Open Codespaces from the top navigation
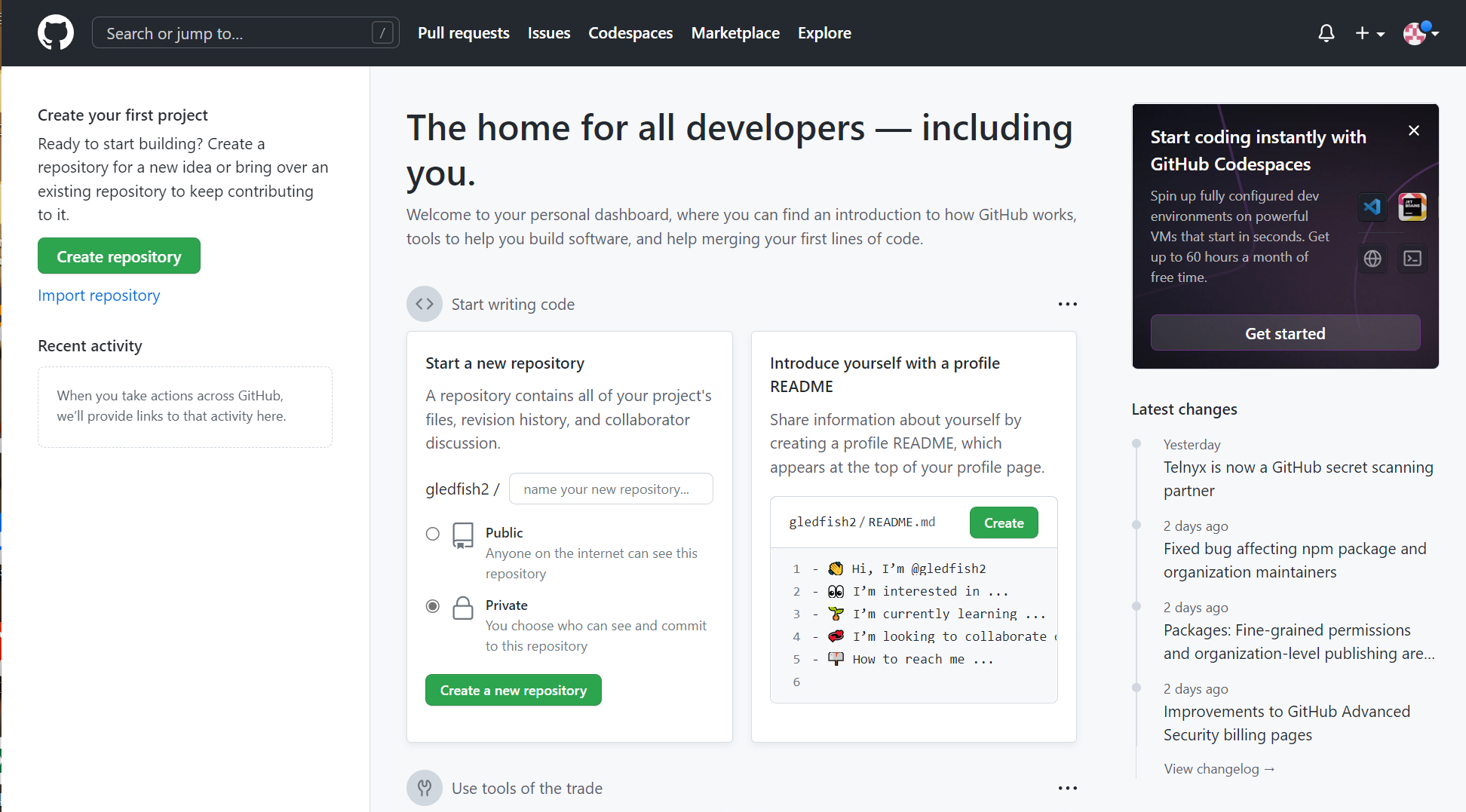Viewport: 1466px width, 812px height. (630, 33)
